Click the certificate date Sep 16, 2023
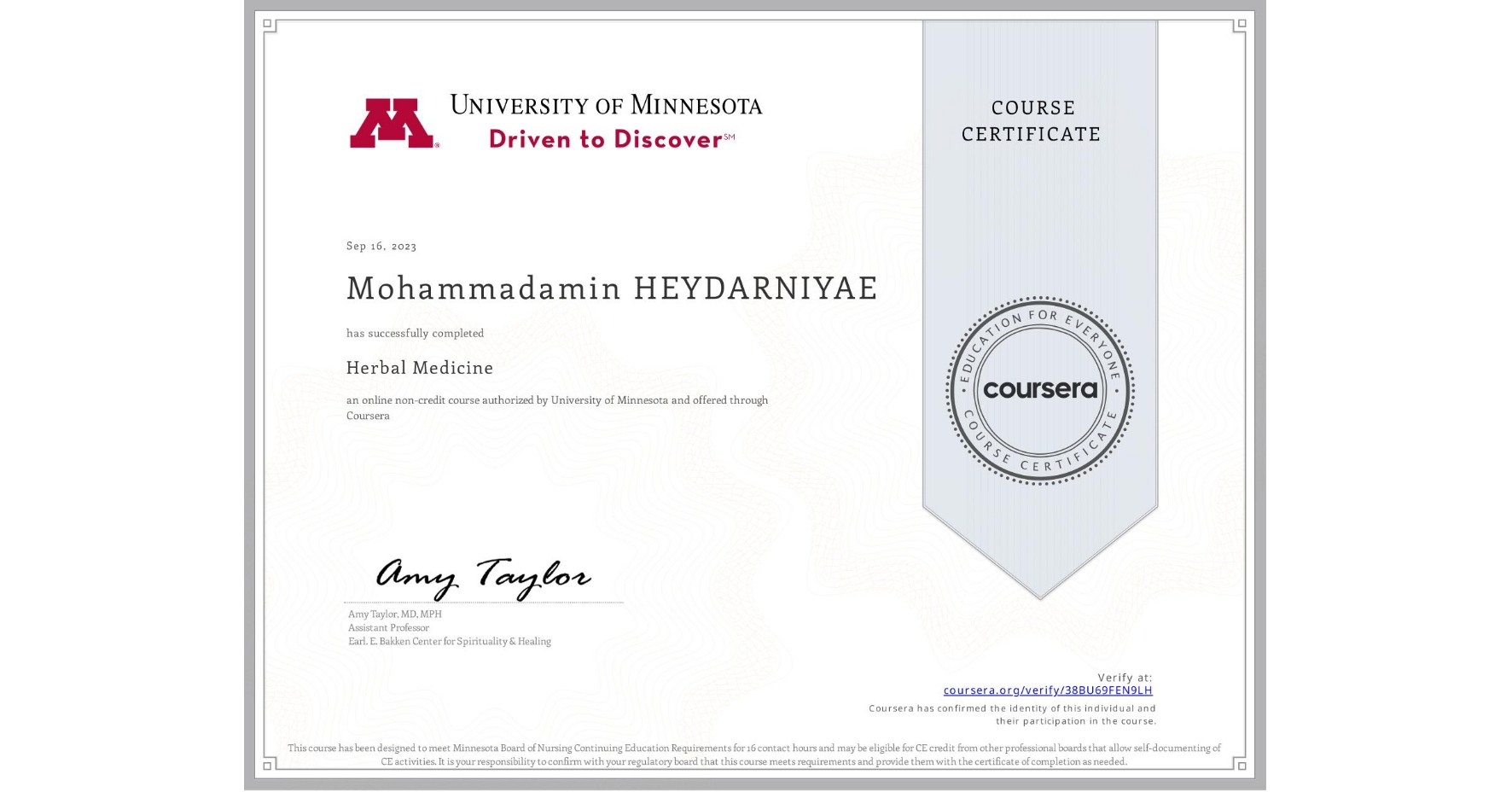The image size is (1512, 792). [381, 246]
